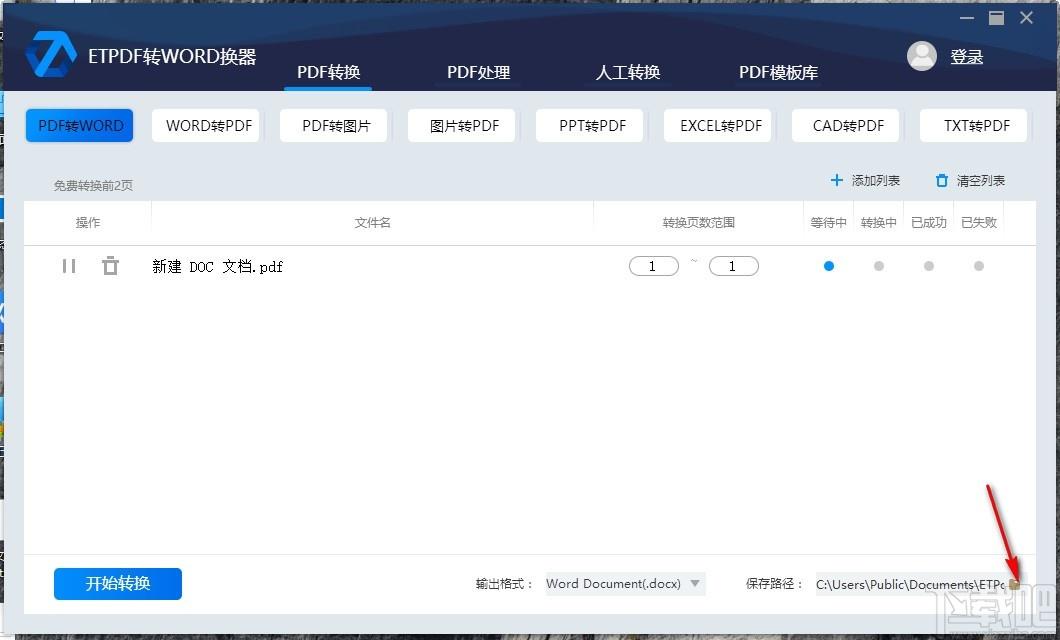This screenshot has height=640, width=1060.
Task: Minimize the ETPDF window
Action: click(967, 18)
